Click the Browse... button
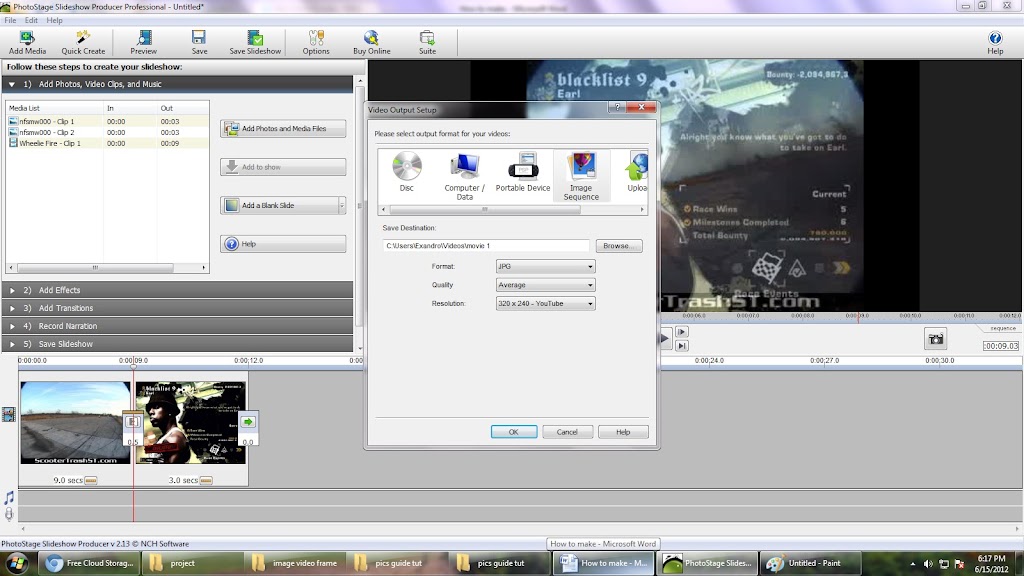1024x576 pixels. tap(618, 246)
